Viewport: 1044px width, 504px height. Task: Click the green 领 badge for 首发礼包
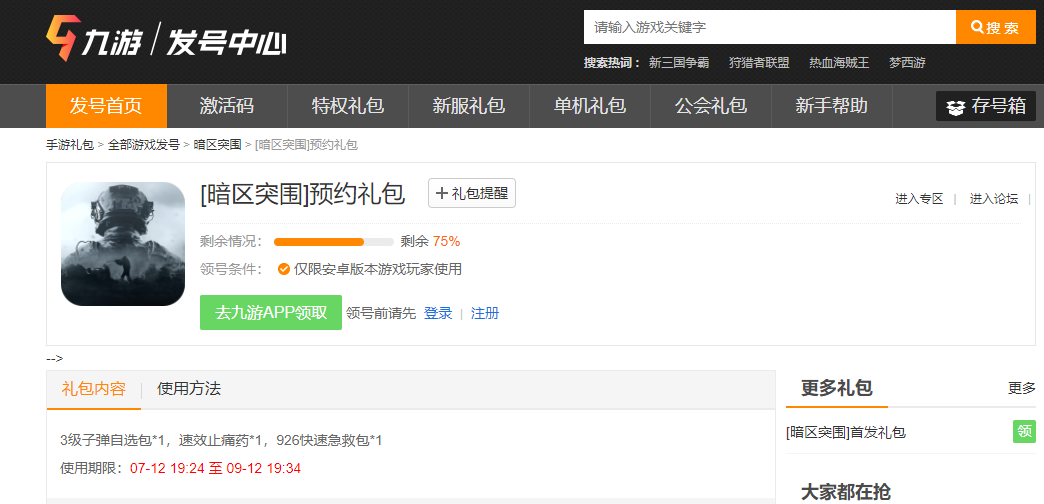pos(1023,432)
